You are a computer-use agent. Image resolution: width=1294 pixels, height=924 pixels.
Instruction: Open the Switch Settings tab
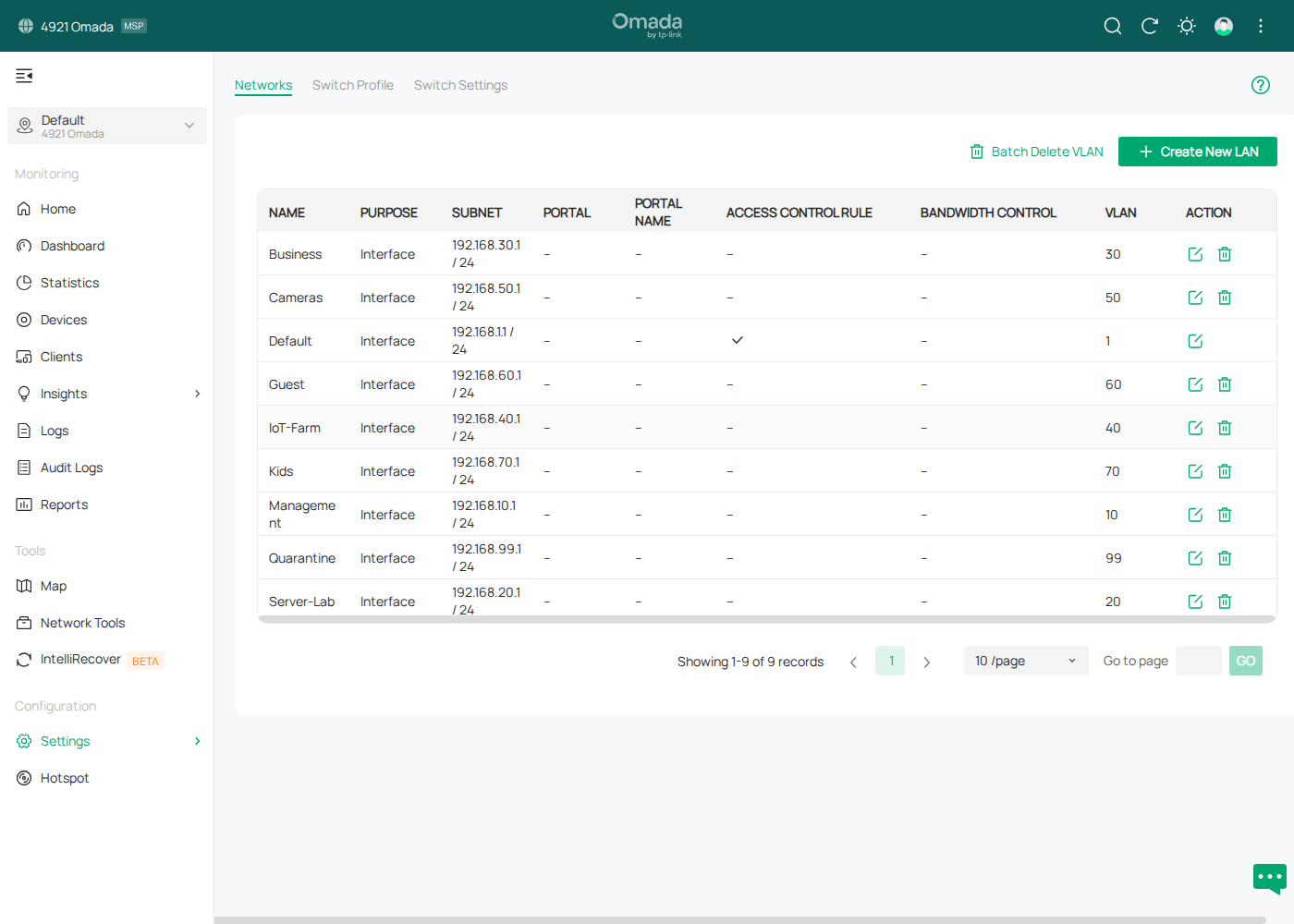(460, 85)
